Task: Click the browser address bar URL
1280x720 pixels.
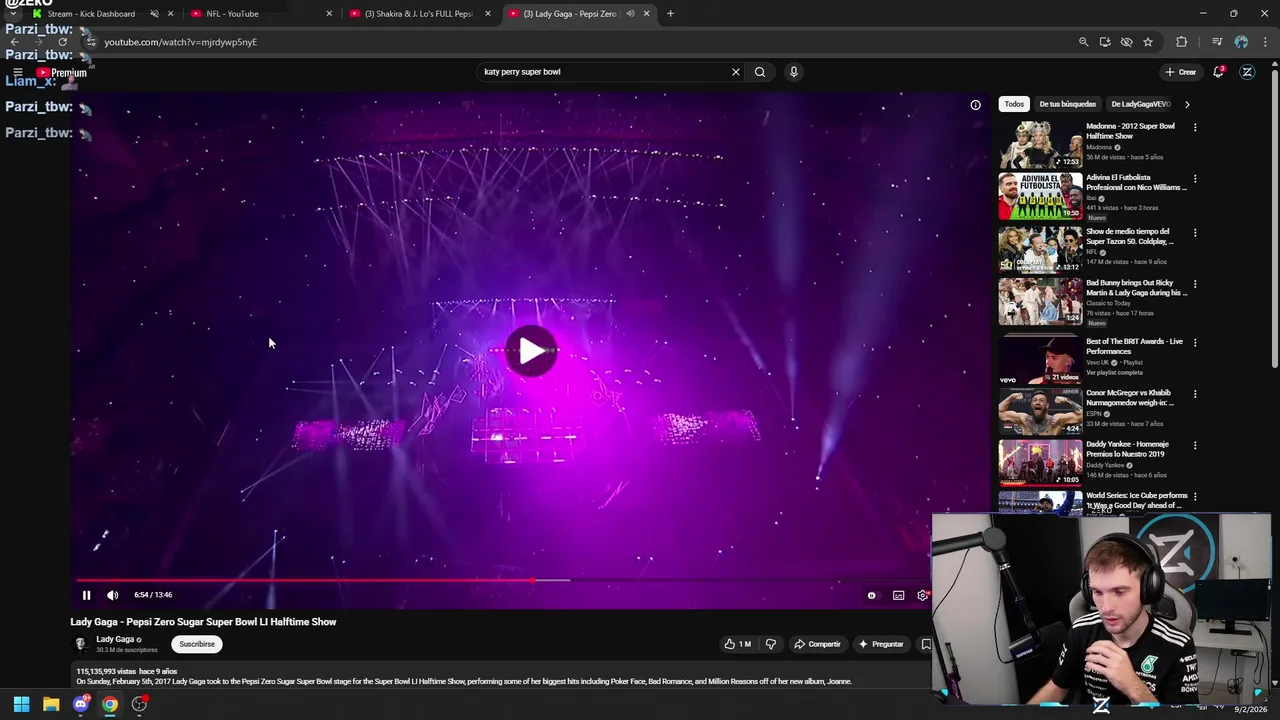Action: (181, 42)
